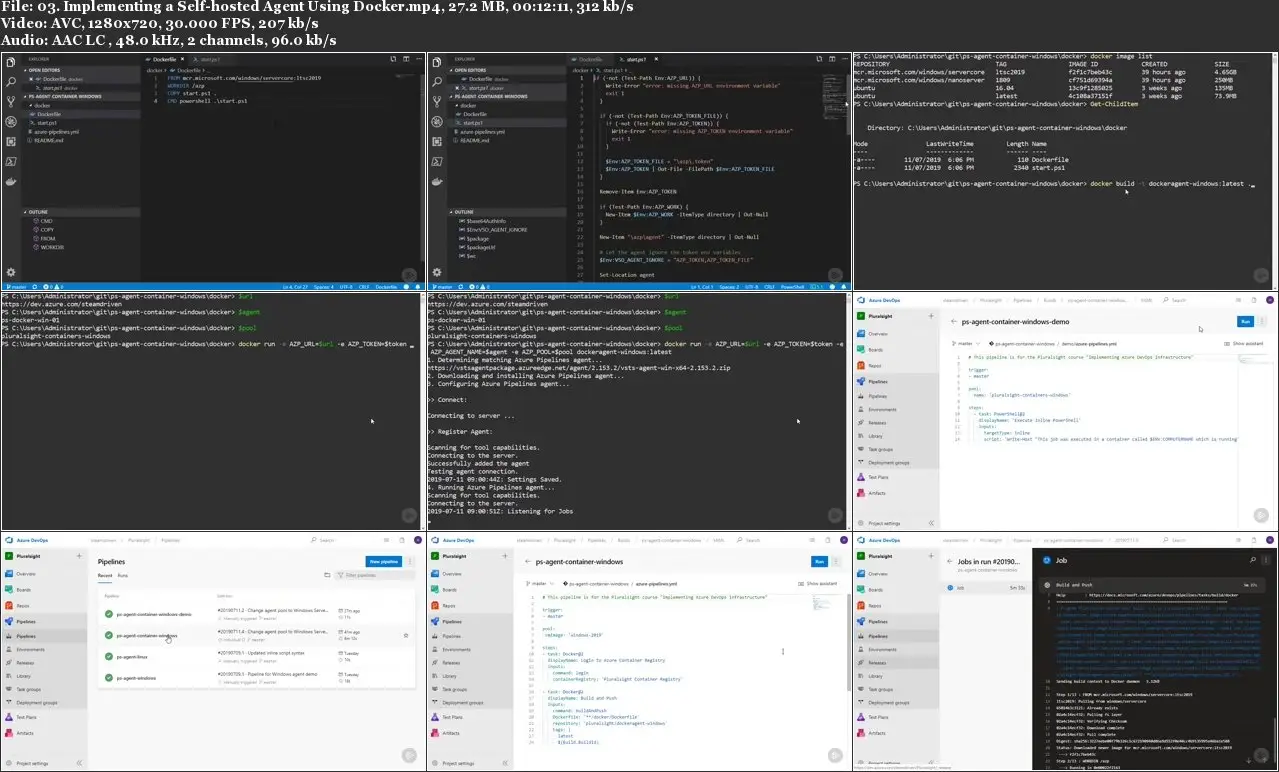
Task: Select Job row in Jobs in run frame
Action: 987,588
